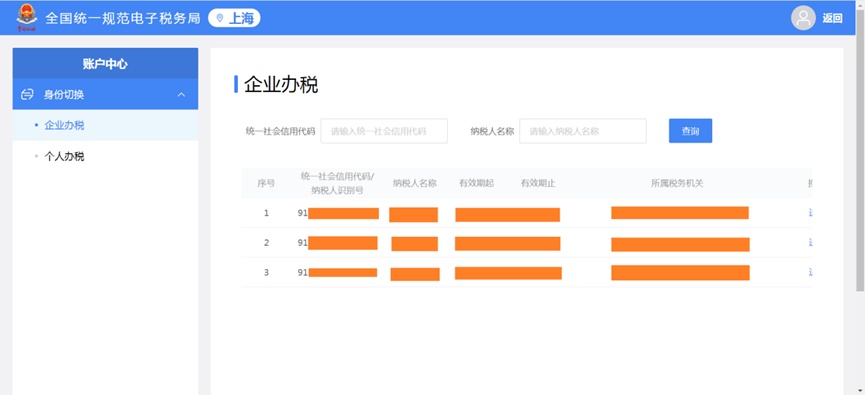Click the 身份切换 switch icon
865x395 pixels.
click(x=27, y=95)
